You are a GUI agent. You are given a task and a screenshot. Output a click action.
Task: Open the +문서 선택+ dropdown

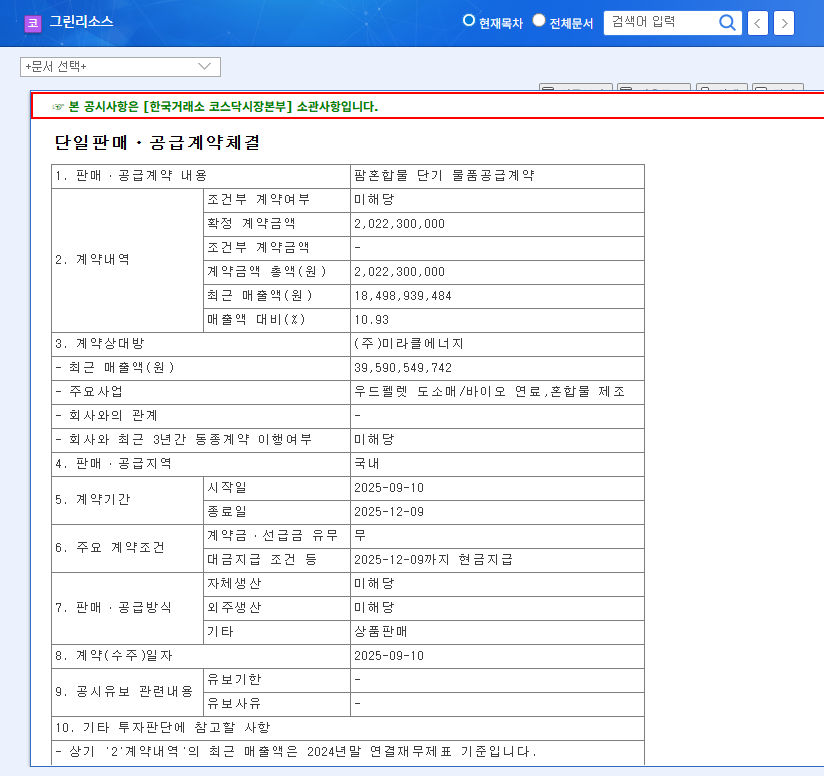click(x=120, y=67)
